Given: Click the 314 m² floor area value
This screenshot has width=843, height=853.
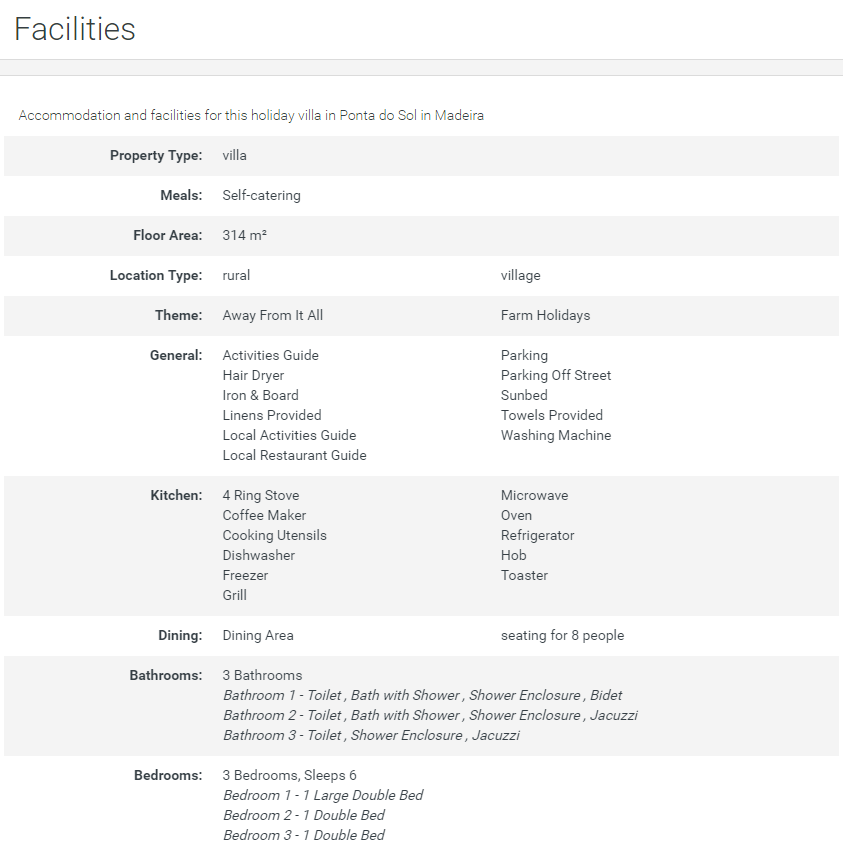Looking at the screenshot, I should pos(244,235).
